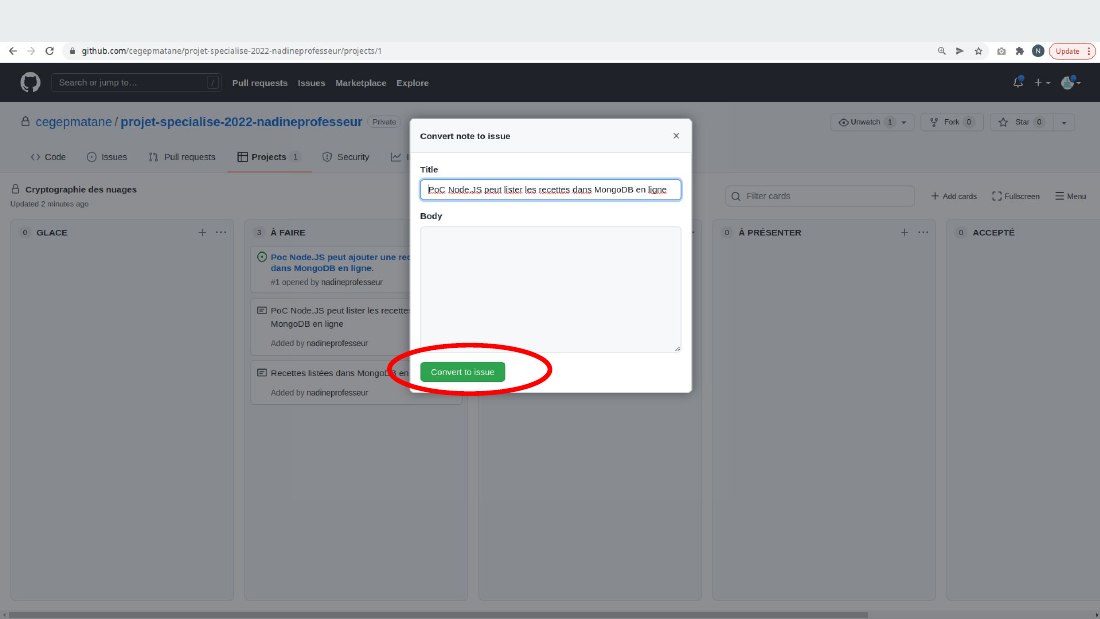Enter Fullscreen project view
This screenshot has height=619, width=1100.
click(x=1016, y=196)
